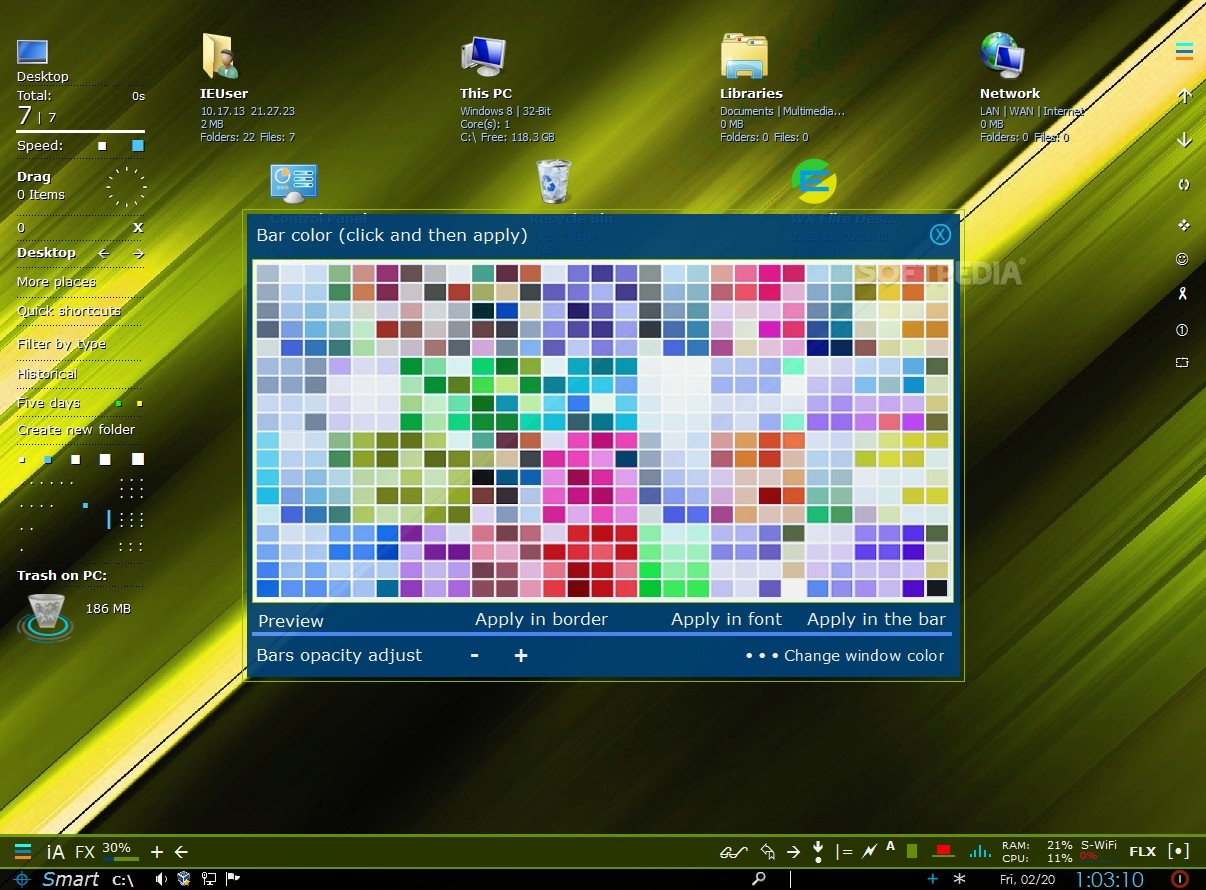Click the lightning bolt icon in bottom bar
The width and height of the screenshot is (1206, 890).
(869, 852)
